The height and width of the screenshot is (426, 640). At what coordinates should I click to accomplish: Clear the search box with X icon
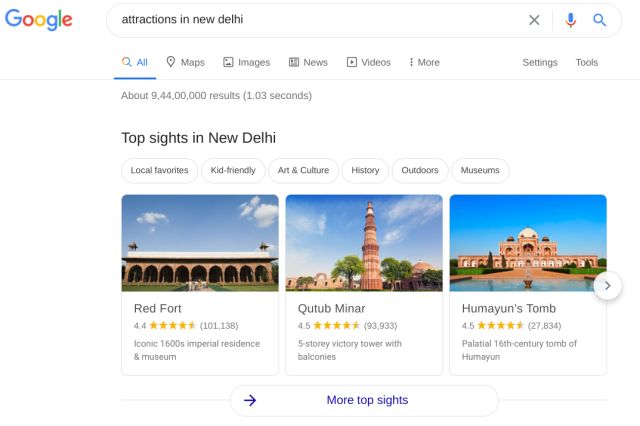pos(534,20)
